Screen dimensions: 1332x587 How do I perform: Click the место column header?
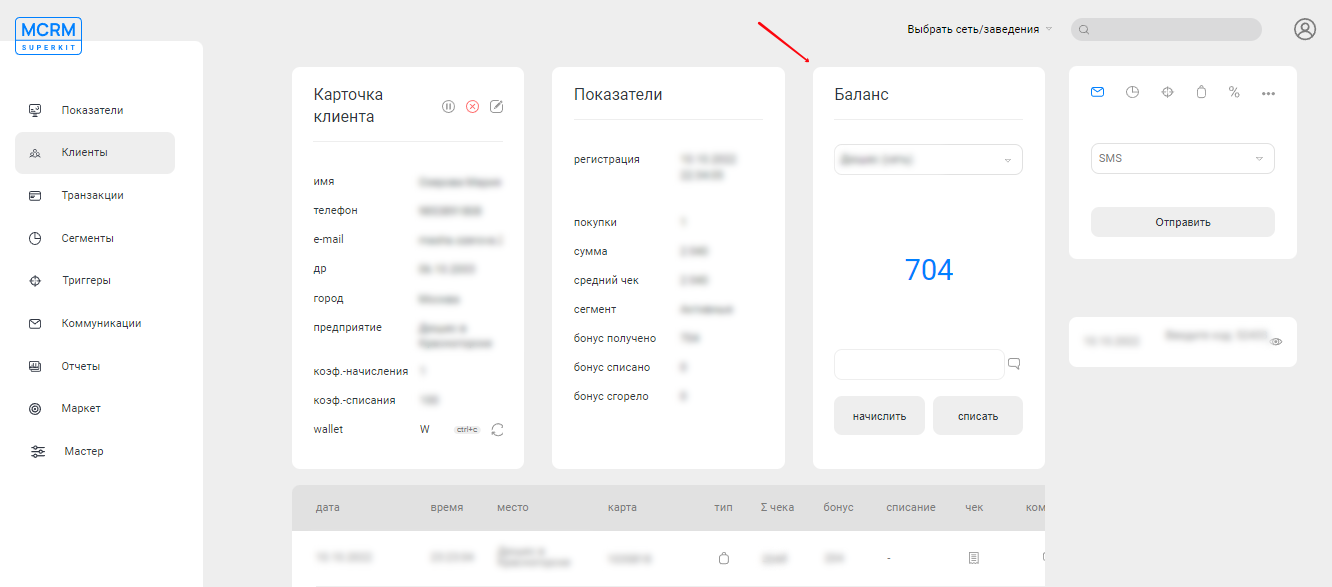tap(513, 507)
